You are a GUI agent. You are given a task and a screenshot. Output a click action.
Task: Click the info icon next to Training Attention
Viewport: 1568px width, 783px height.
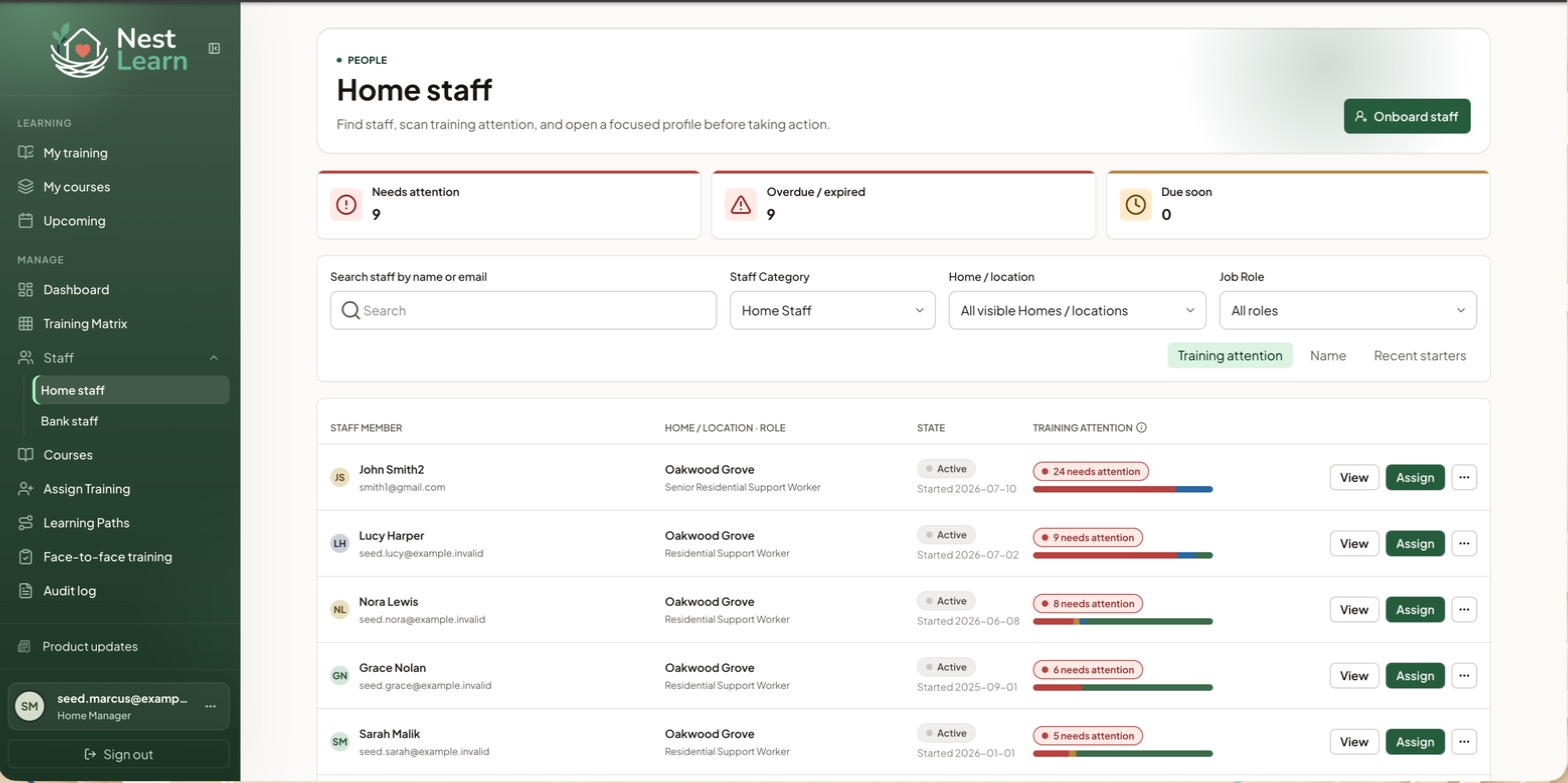(1141, 428)
